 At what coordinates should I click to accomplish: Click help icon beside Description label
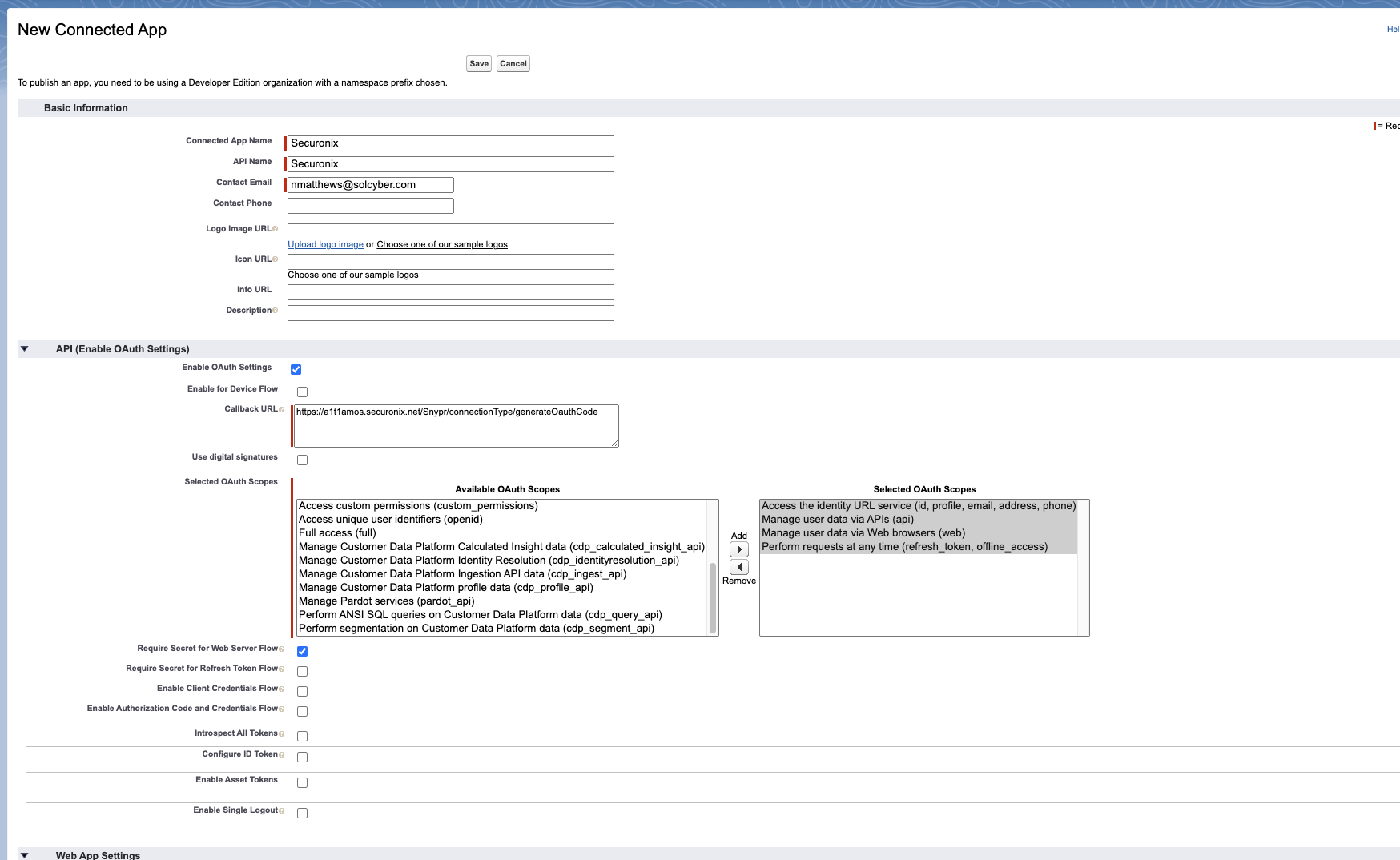pos(276,311)
